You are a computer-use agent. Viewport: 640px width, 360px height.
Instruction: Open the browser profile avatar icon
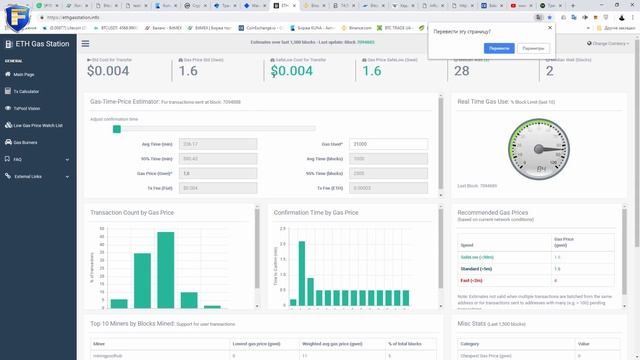(x=622, y=18)
